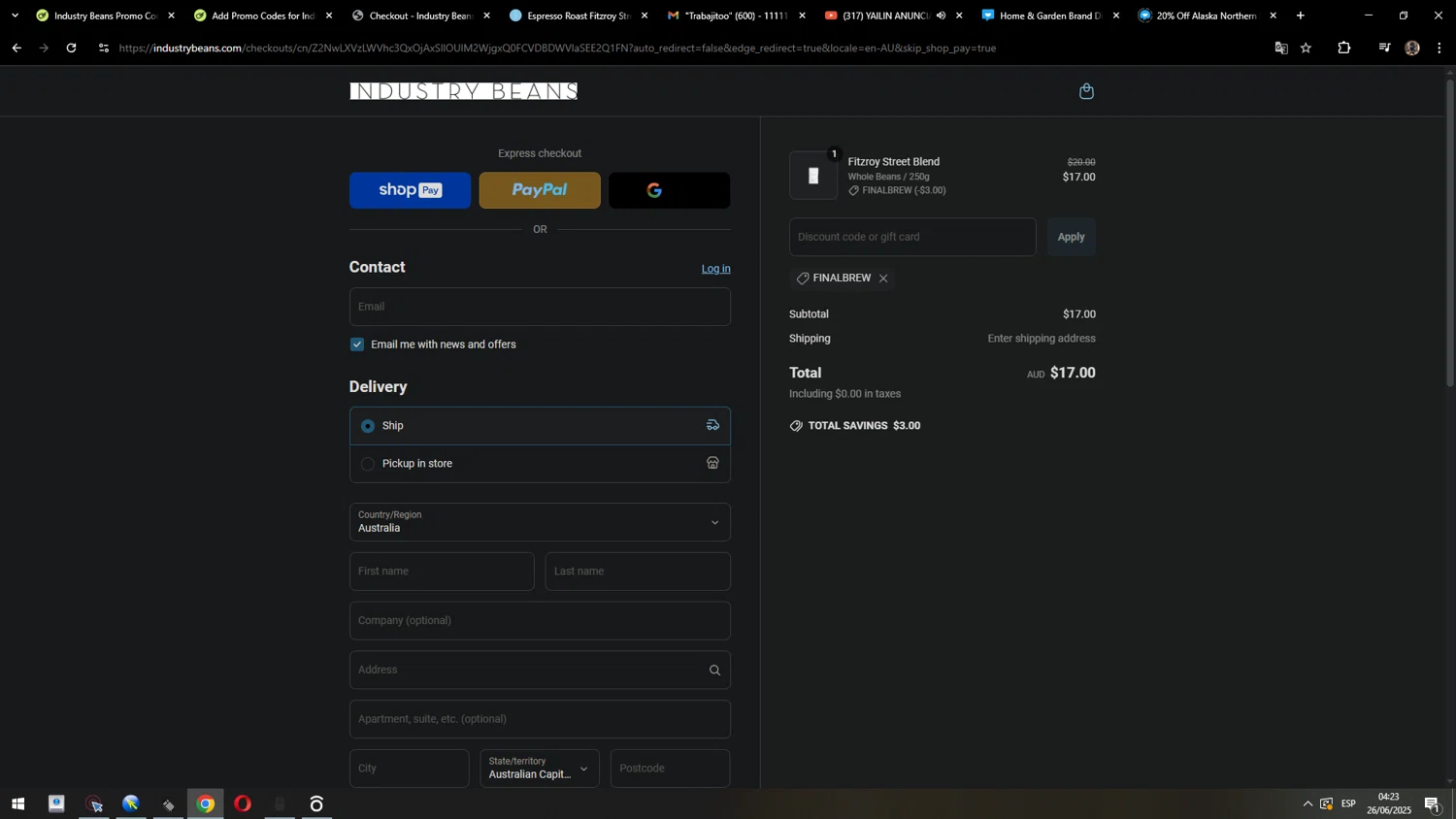
Task: Switch to Home & Garden Brand tab
Action: tap(1050, 16)
